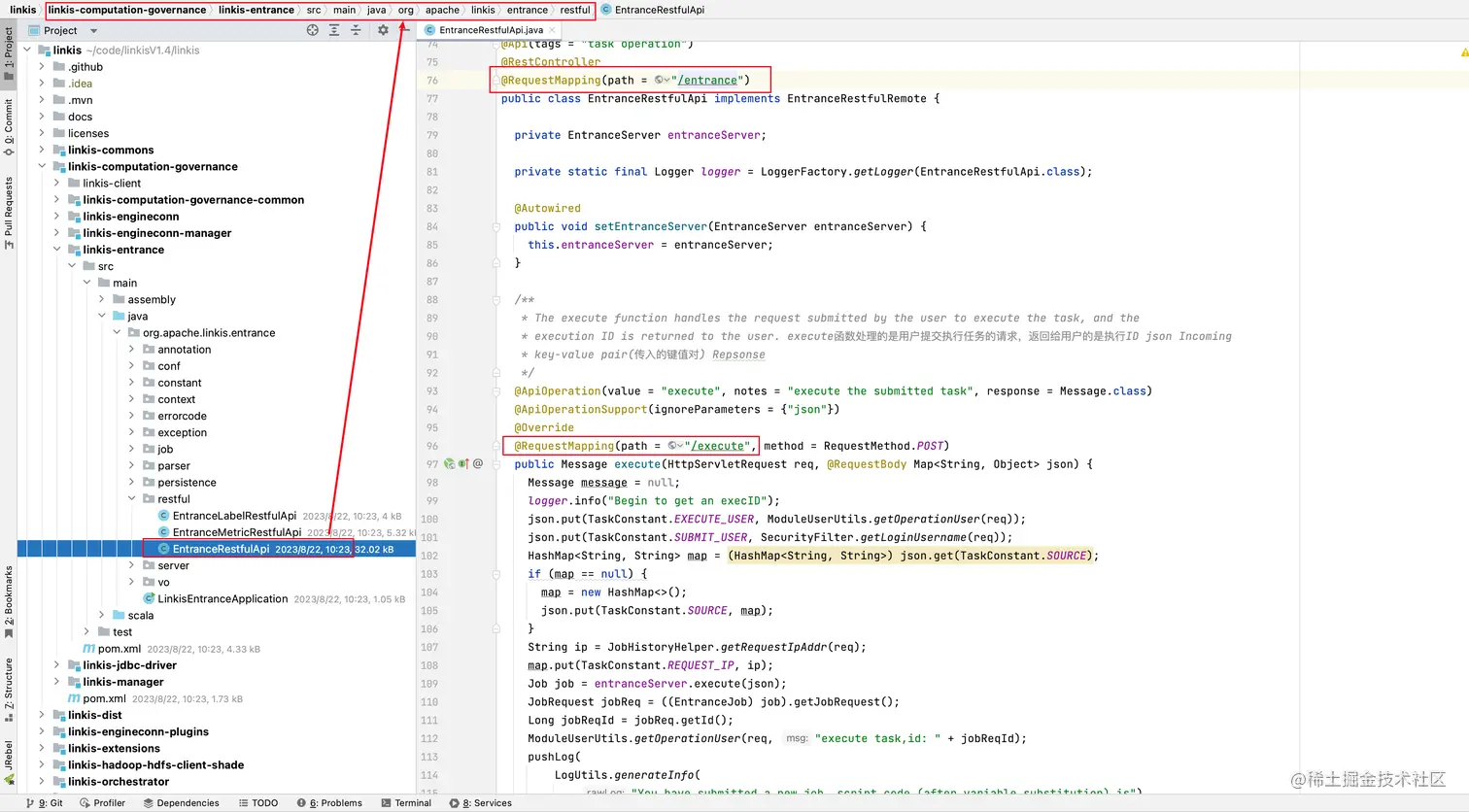Viewport: 1469px width, 812px height.
Task: Select the assembly folder
Action: (152, 300)
